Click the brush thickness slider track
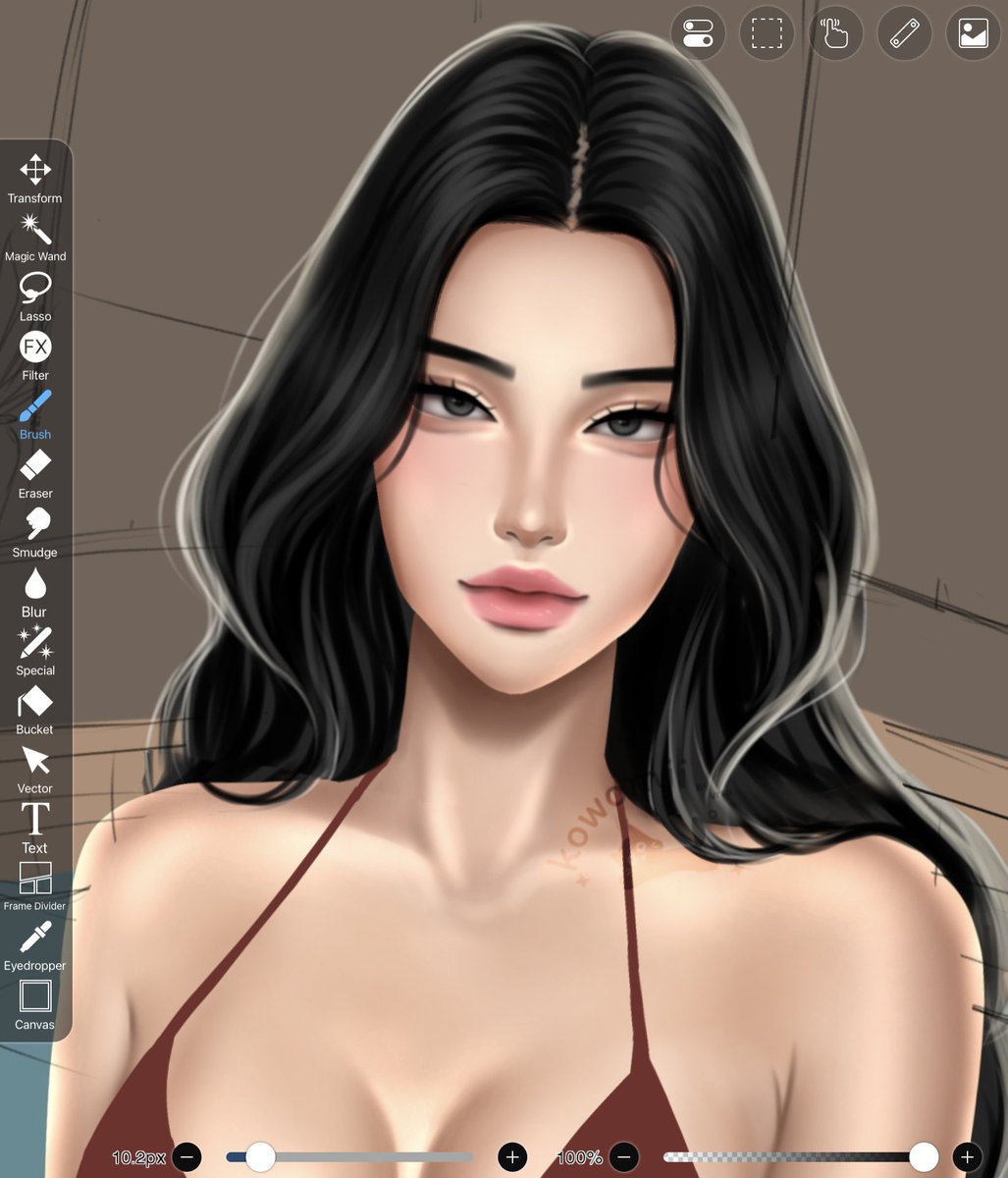 coord(349,1156)
